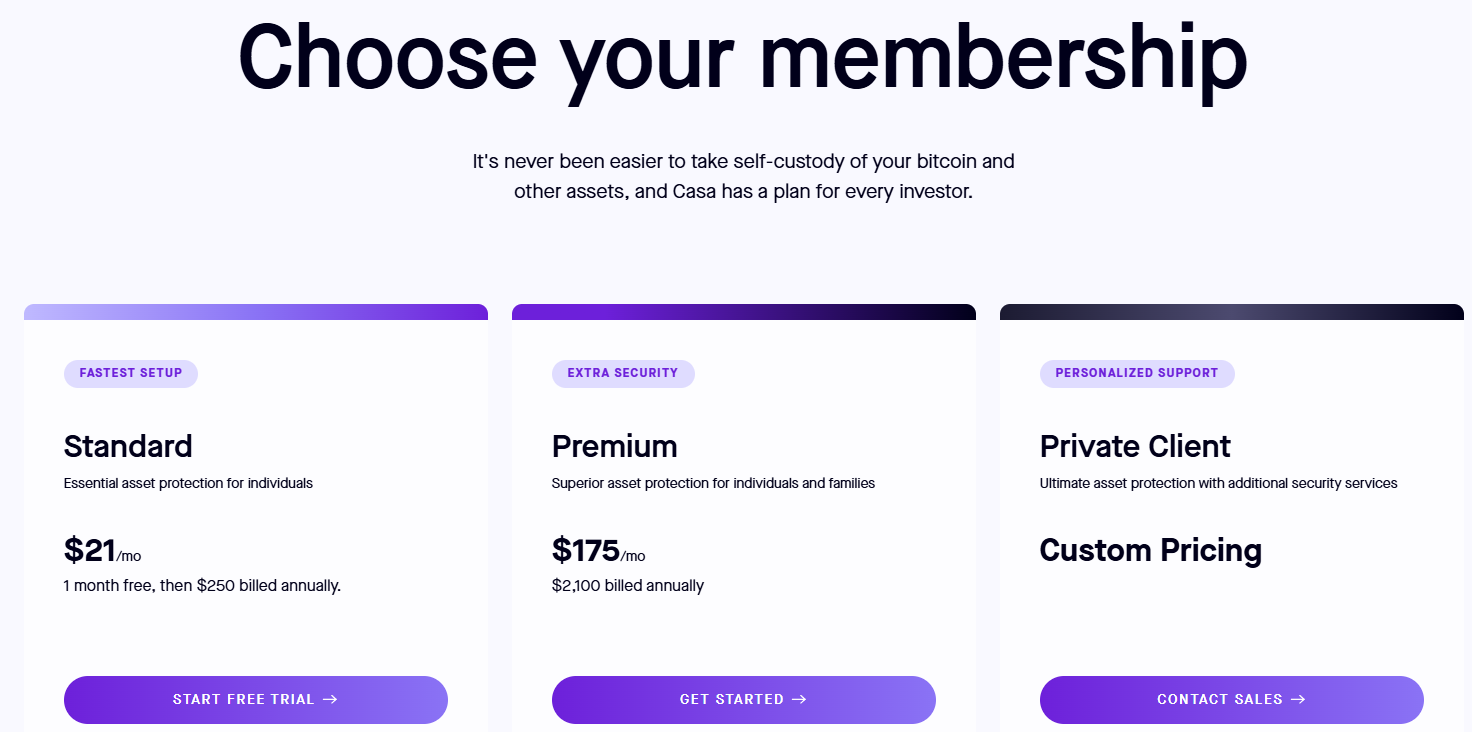This screenshot has width=1472, height=732.
Task: Click the '1 month free' billing note
Action: click(202, 585)
